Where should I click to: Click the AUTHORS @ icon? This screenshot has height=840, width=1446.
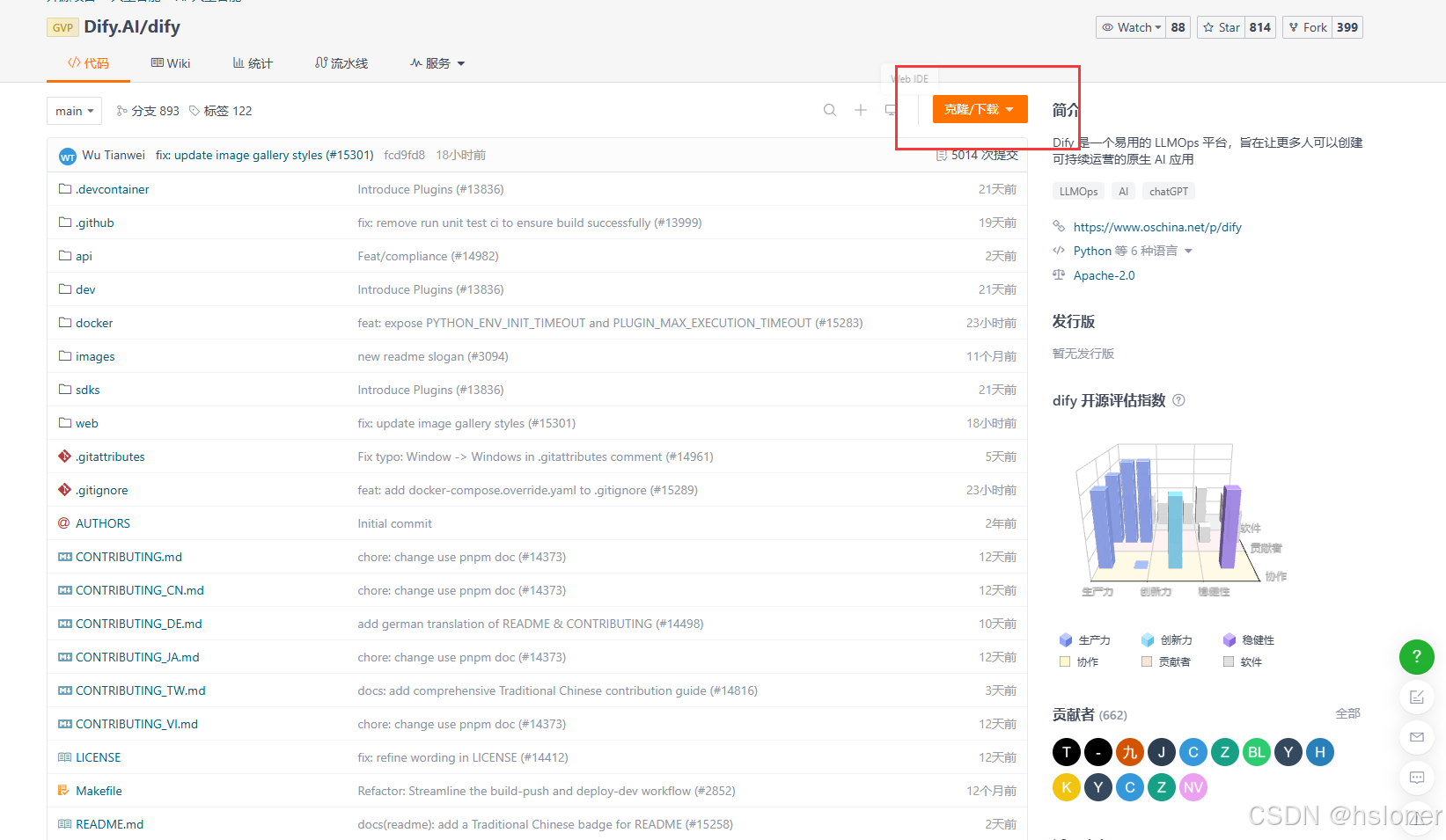point(64,523)
